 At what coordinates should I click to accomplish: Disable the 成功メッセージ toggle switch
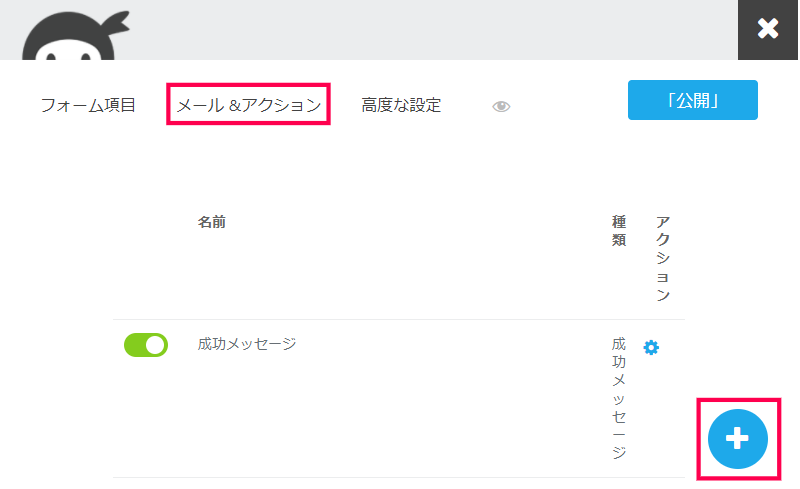[146, 345]
